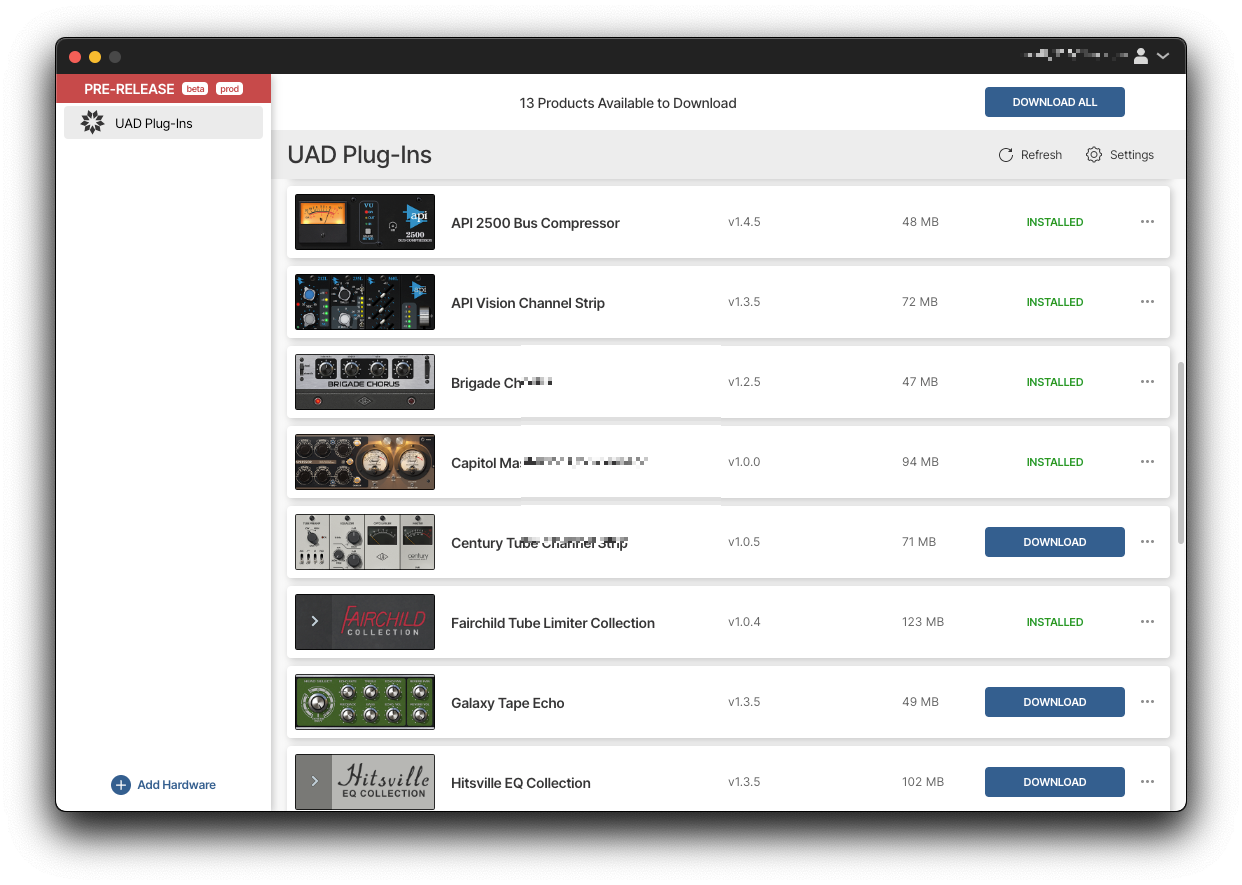Open Settings via its text label
Viewport: 1242px width, 885px height.
point(1132,155)
